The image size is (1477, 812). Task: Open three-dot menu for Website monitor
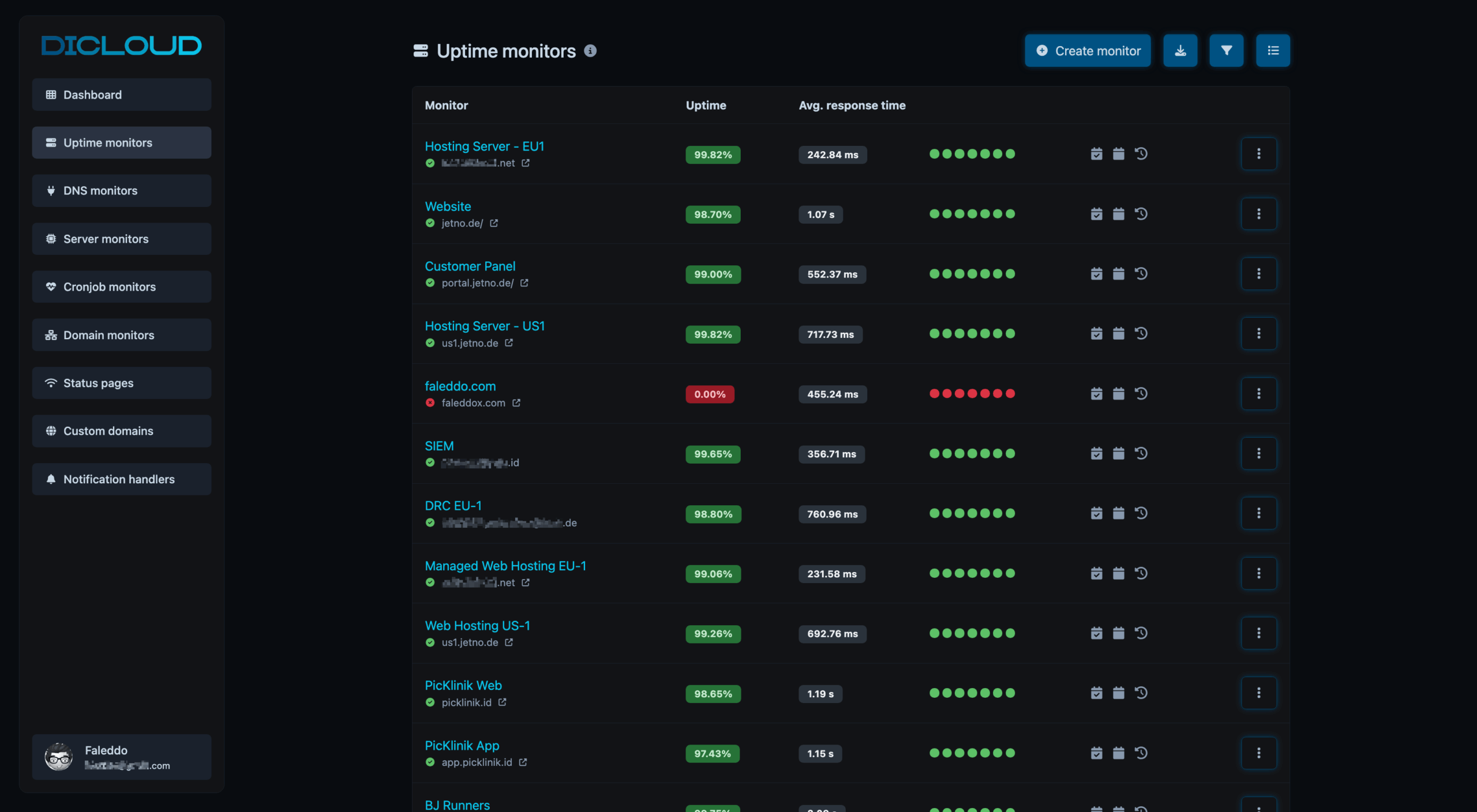[1258, 214]
